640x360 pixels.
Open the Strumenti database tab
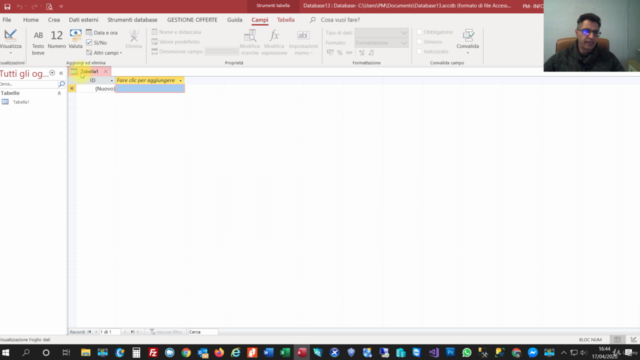(132, 20)
